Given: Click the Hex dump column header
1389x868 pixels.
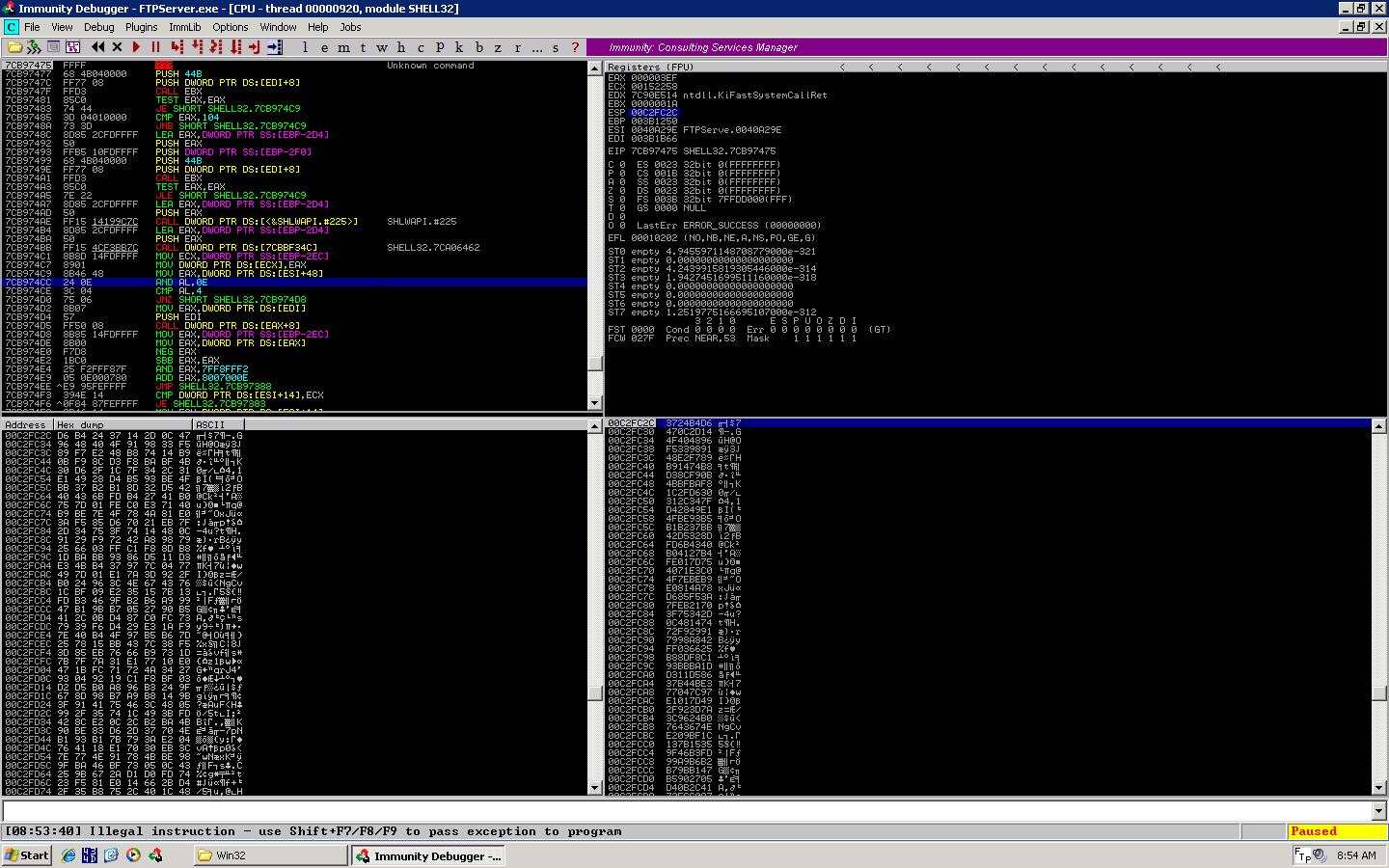Looking at the screenshot, I should (123, 424).
